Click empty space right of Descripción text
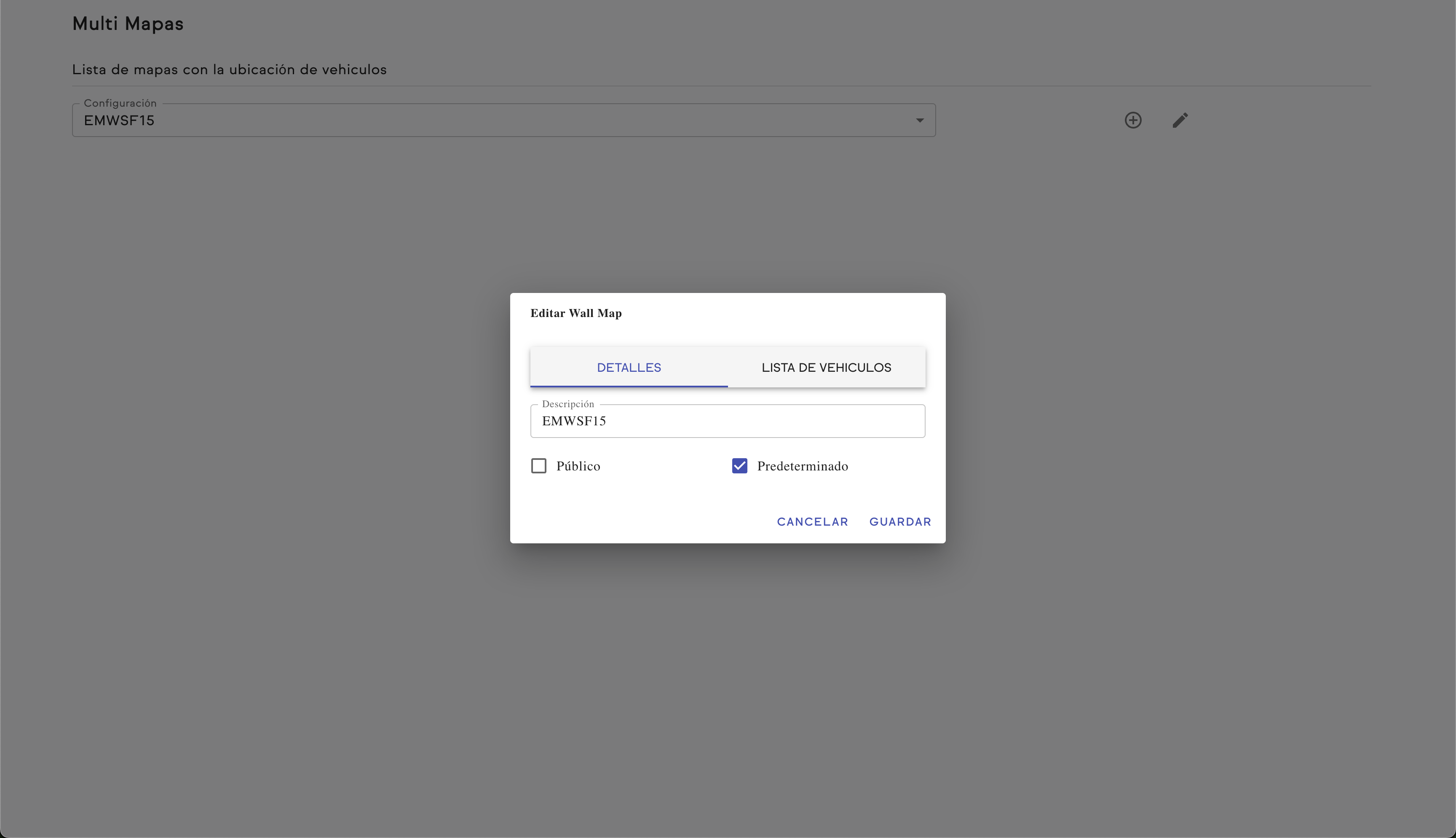Screen dimensions: 1456x838 (805, 421)
